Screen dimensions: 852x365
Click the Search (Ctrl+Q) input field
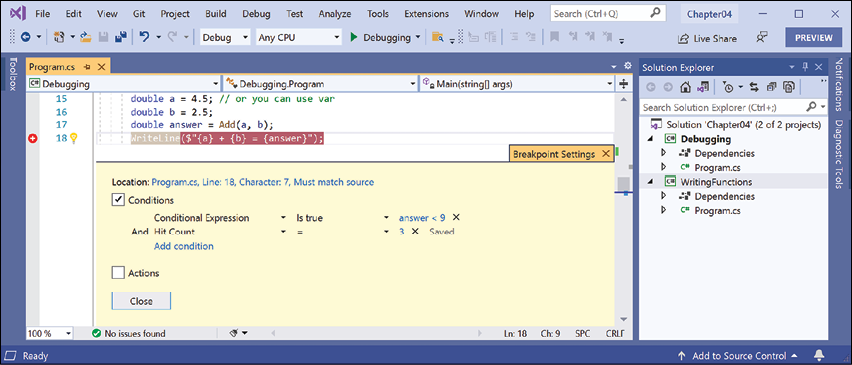tap(607, 14)
